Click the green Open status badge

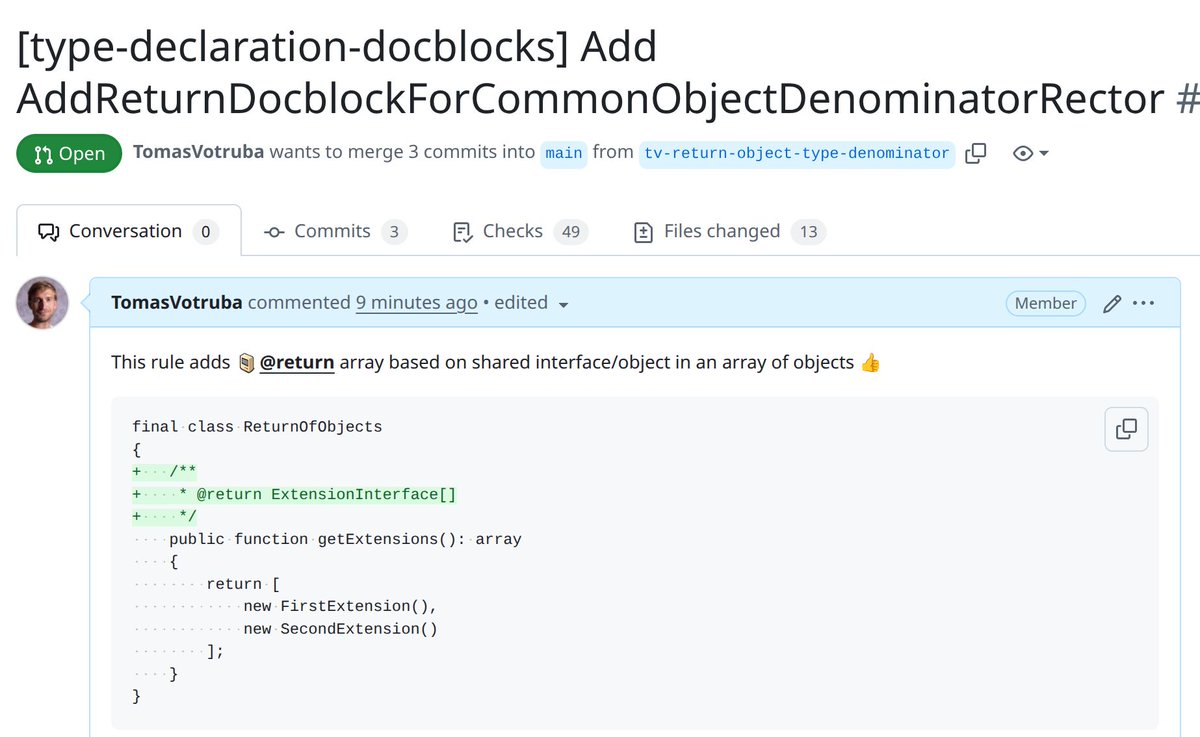coord(69,153)
